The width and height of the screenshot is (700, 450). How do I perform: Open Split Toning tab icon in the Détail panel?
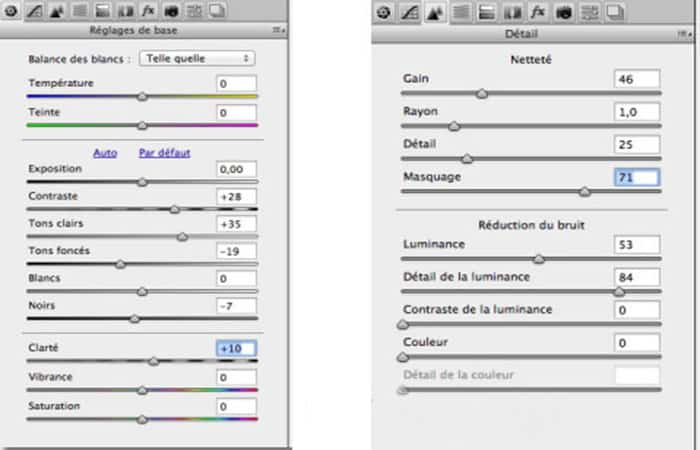486,12
